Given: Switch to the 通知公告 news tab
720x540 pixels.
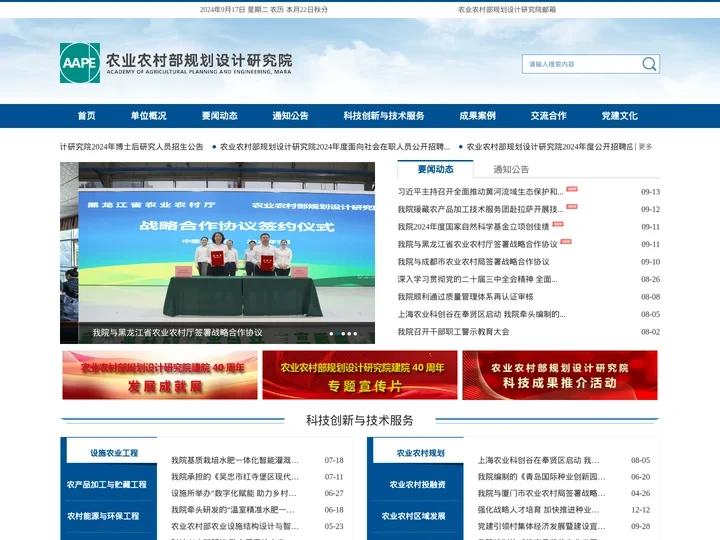Looking at the screenshot, I should coord(511,169).
